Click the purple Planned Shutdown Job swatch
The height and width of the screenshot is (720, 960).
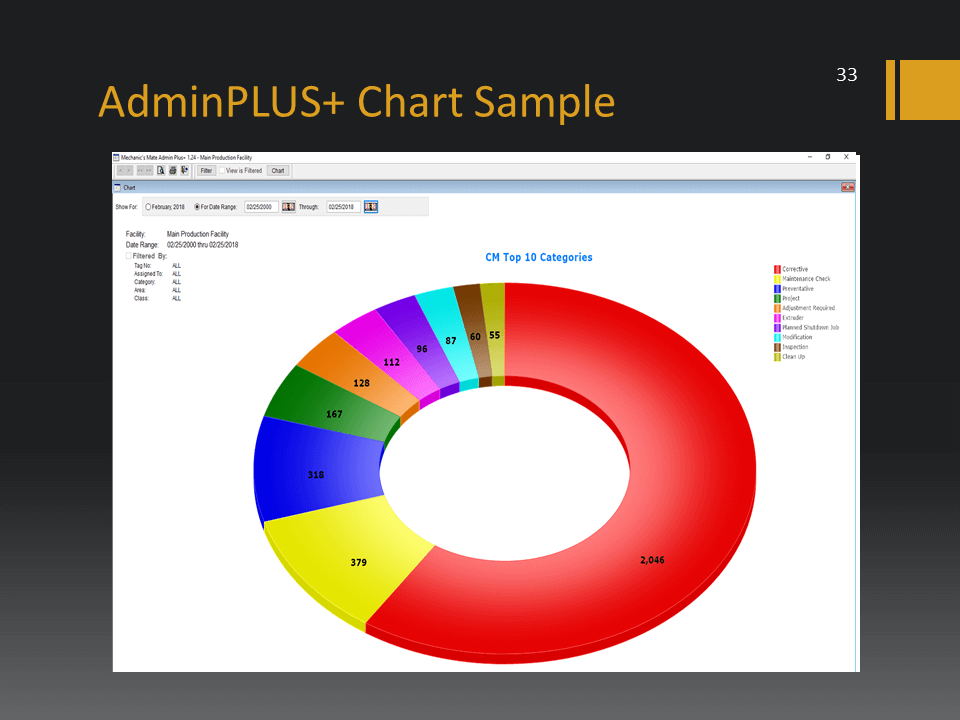click(x=777, y=328)
